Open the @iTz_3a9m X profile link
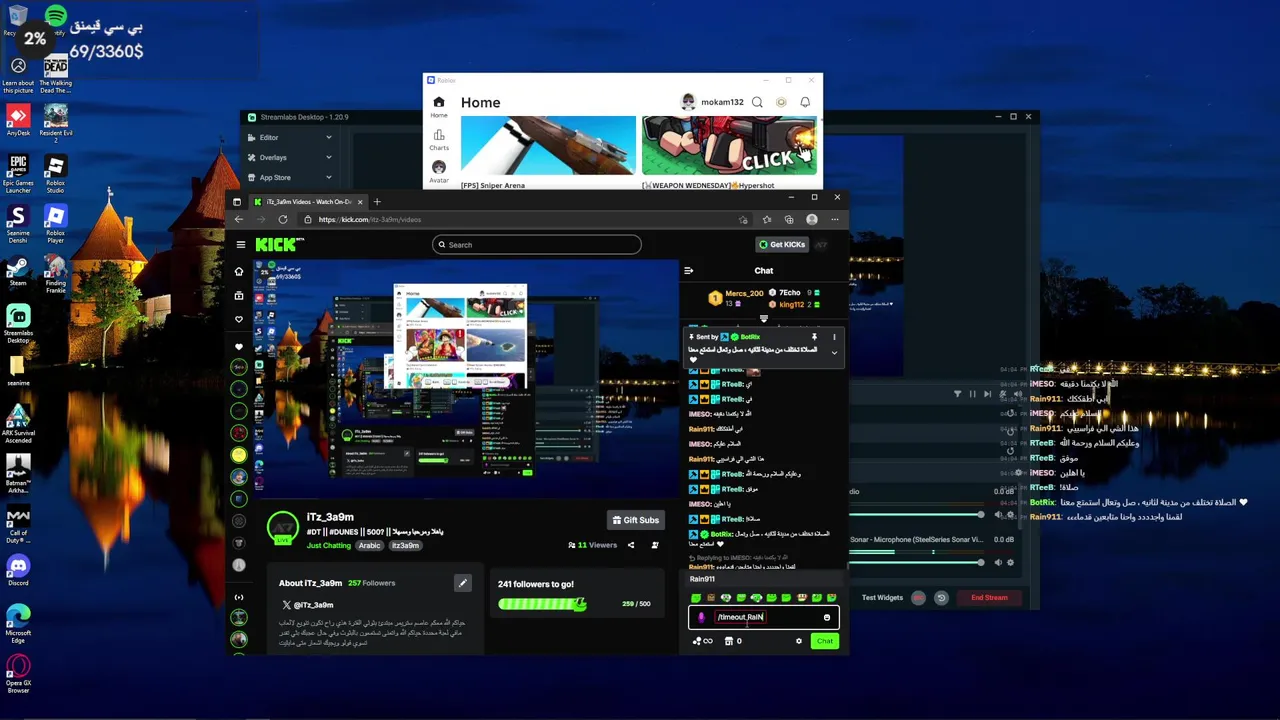The image size is (1280, 720). click(x=308, y=605)
